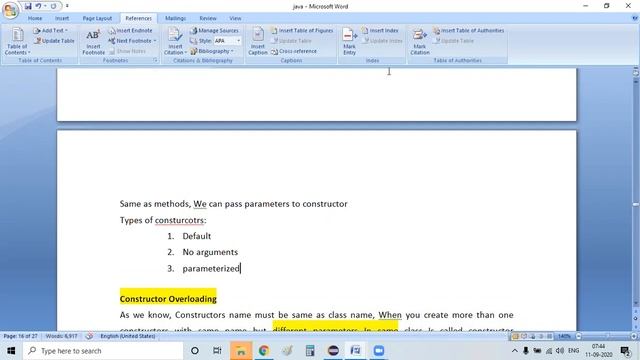Viewport: 640px width, 360px height.
Task: Switch to Outline view
Action: [541, 336]
